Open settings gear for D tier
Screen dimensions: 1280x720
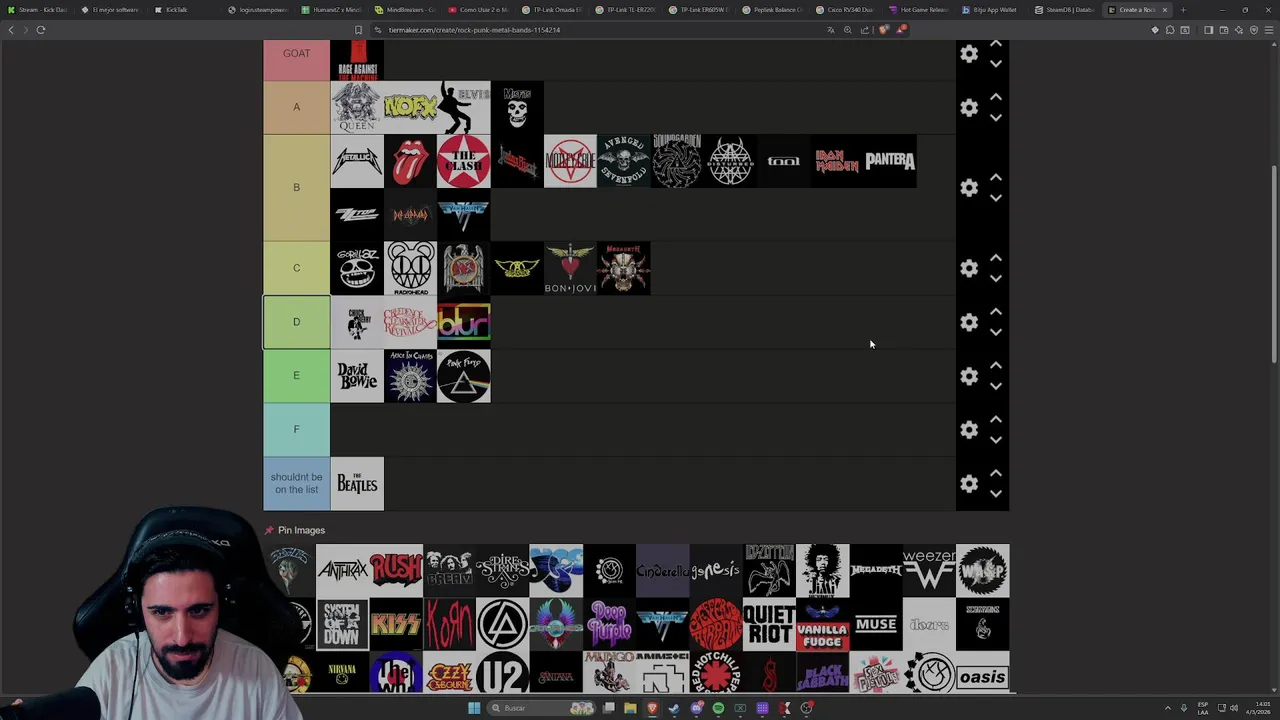click(969, 322)
